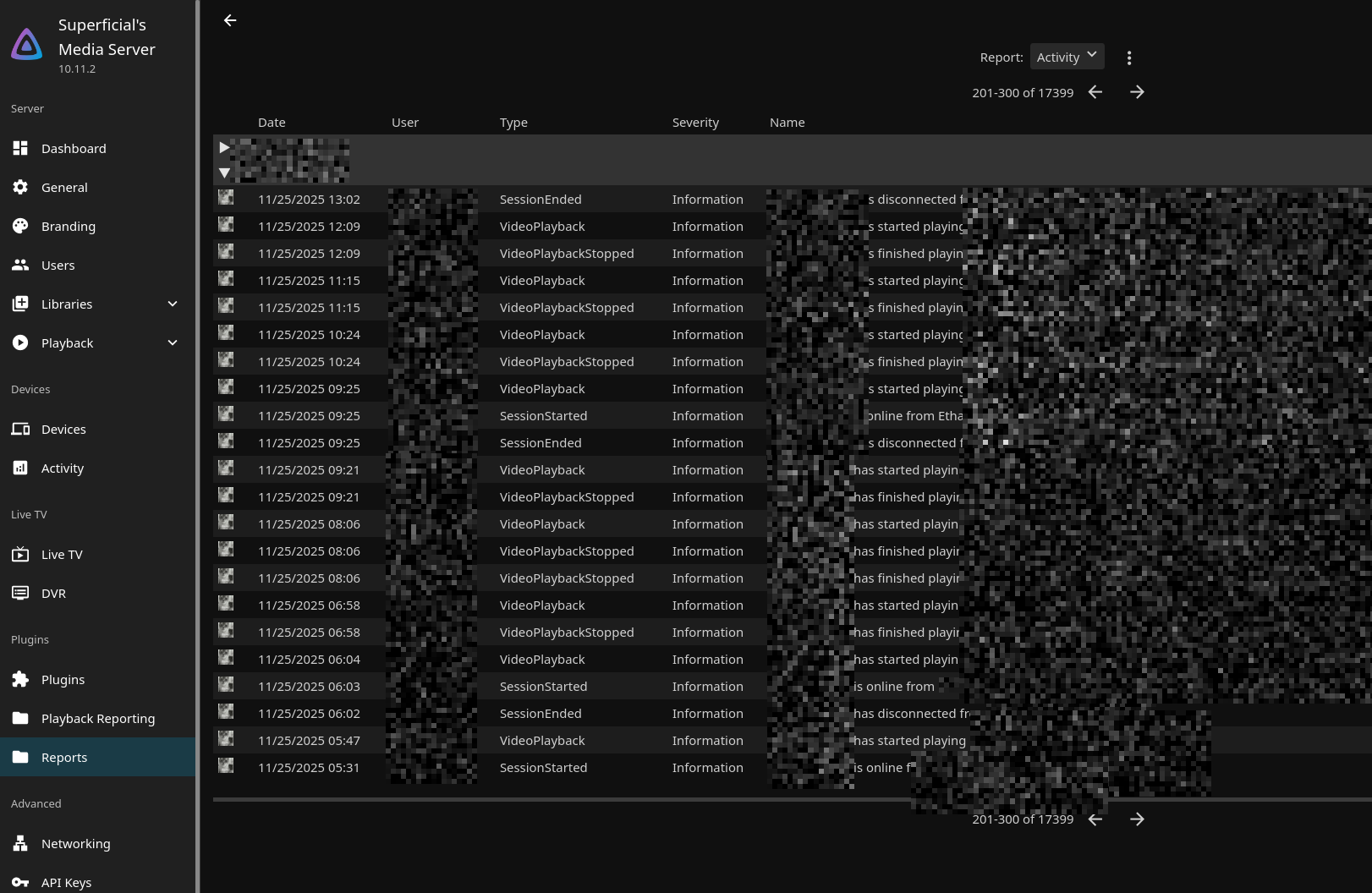
Task: Collapse the group with down triangle
Action: coord(224,173)
